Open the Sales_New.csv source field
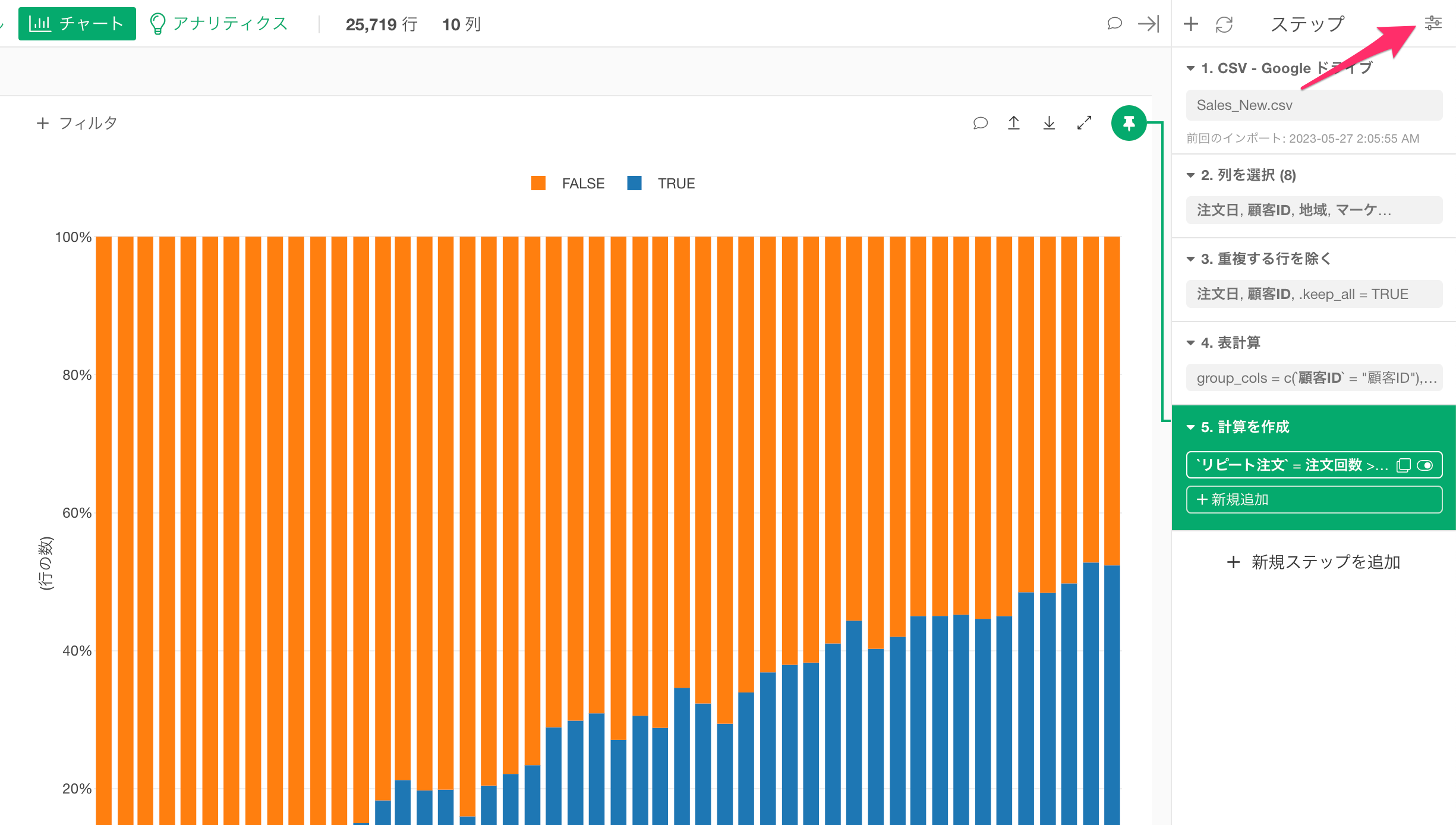The width and height of the screenshot is (1456, 825). tap(1314, 105)
